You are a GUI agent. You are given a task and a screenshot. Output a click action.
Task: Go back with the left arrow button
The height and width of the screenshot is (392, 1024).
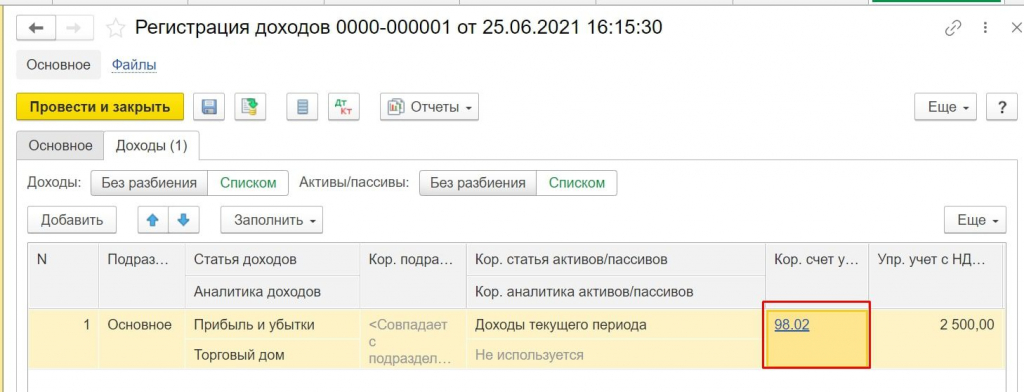click(36, 27)
